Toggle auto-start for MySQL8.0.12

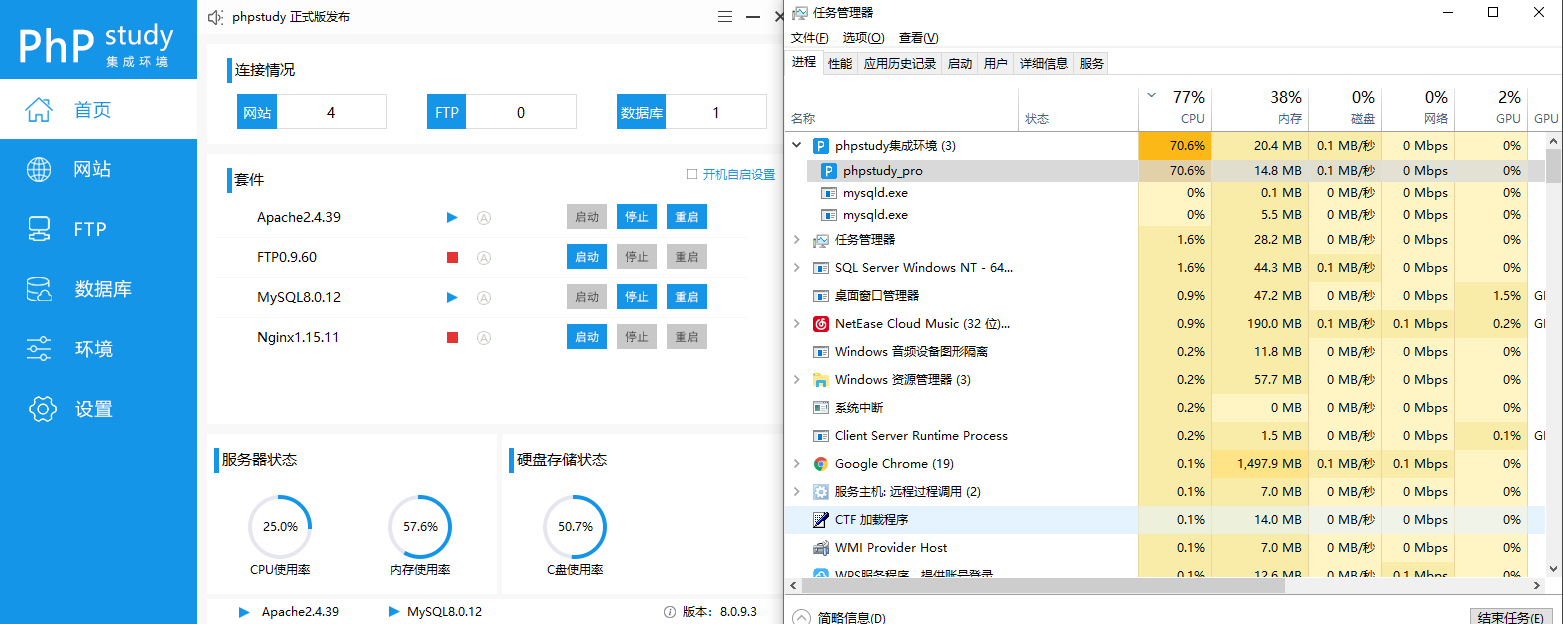click(484, 297)
